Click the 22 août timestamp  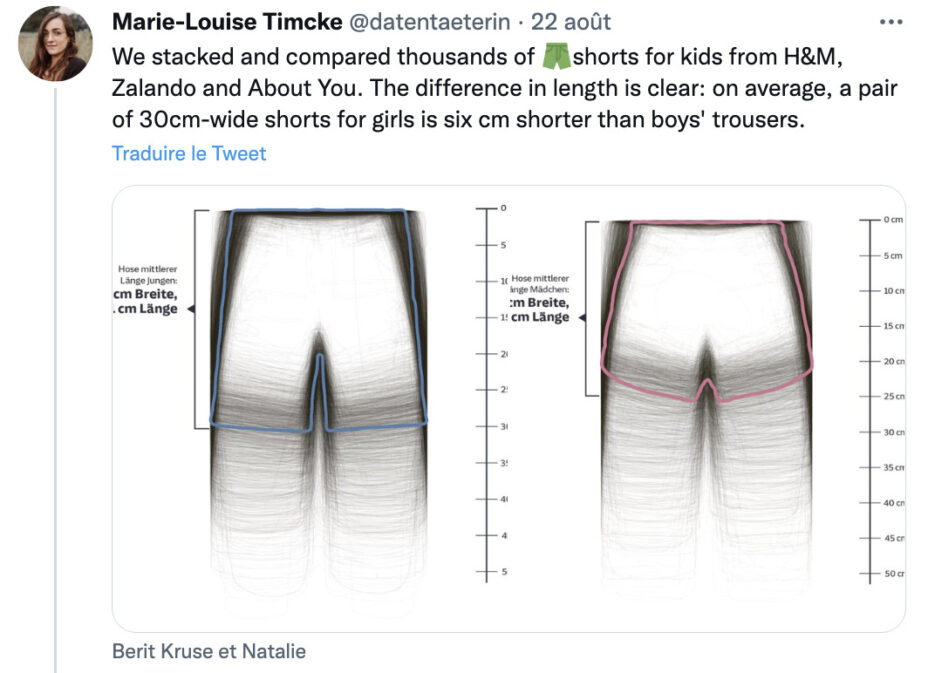571,22
